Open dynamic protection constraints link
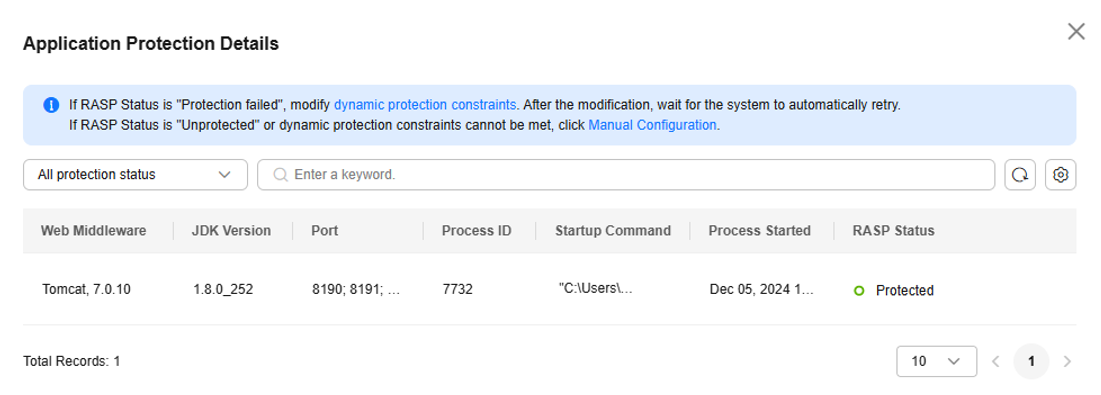1101x395 pixels. (x=425, y=105)
